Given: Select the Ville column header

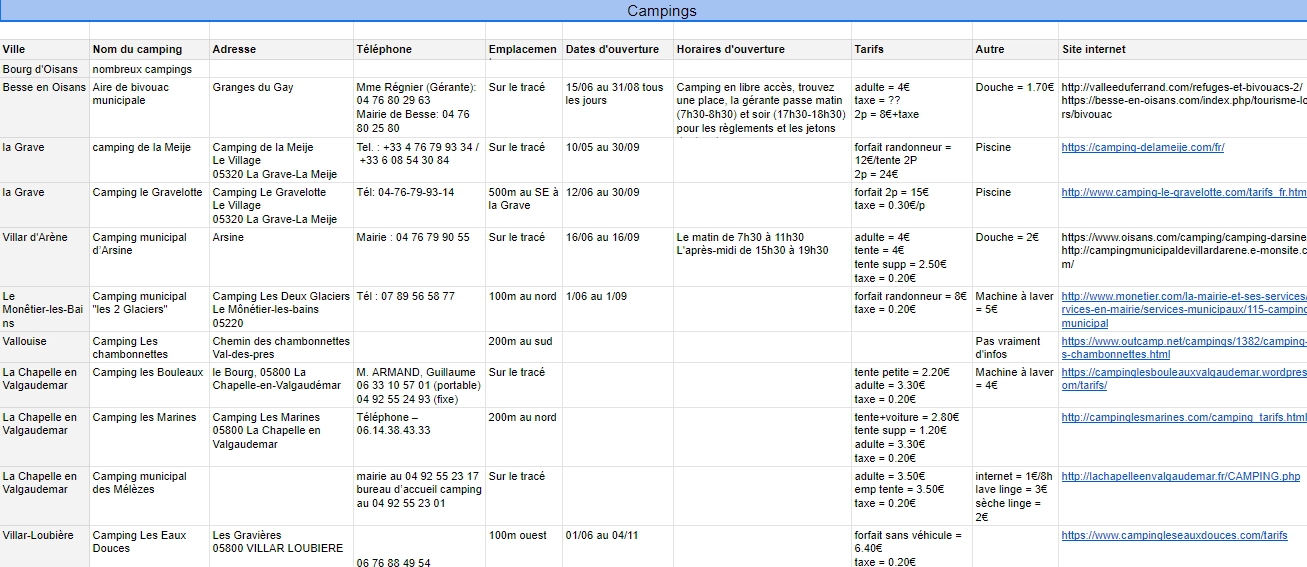Looking at the screenshot, I should tap(45, 49).
